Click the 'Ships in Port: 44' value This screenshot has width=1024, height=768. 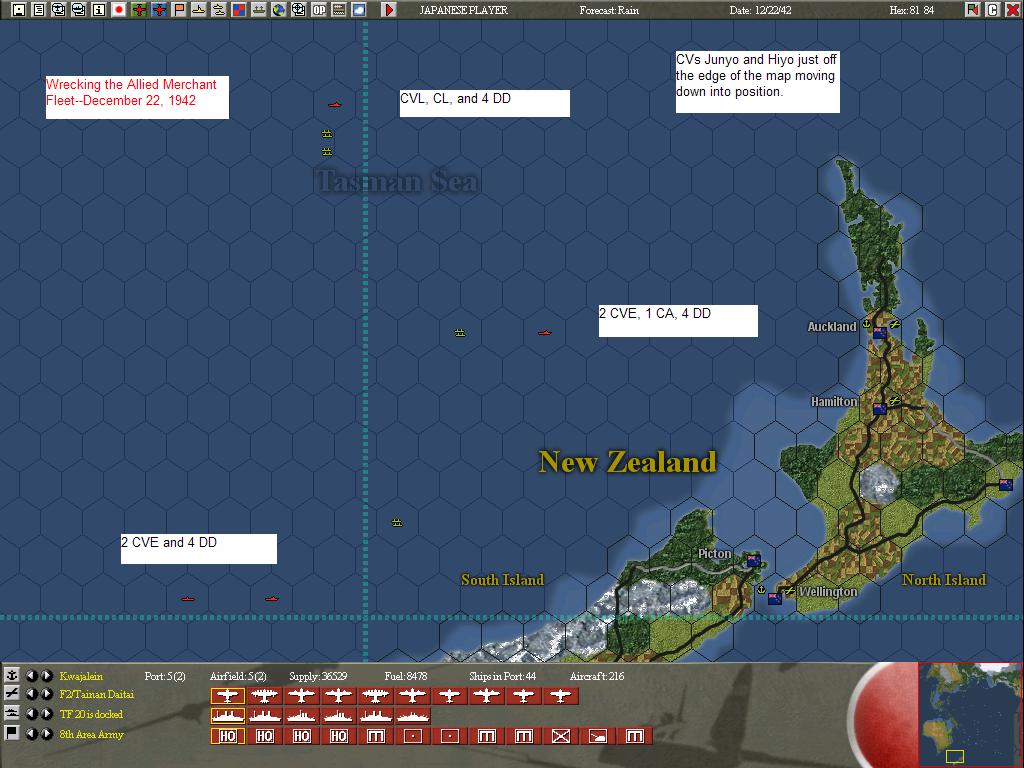502,676
